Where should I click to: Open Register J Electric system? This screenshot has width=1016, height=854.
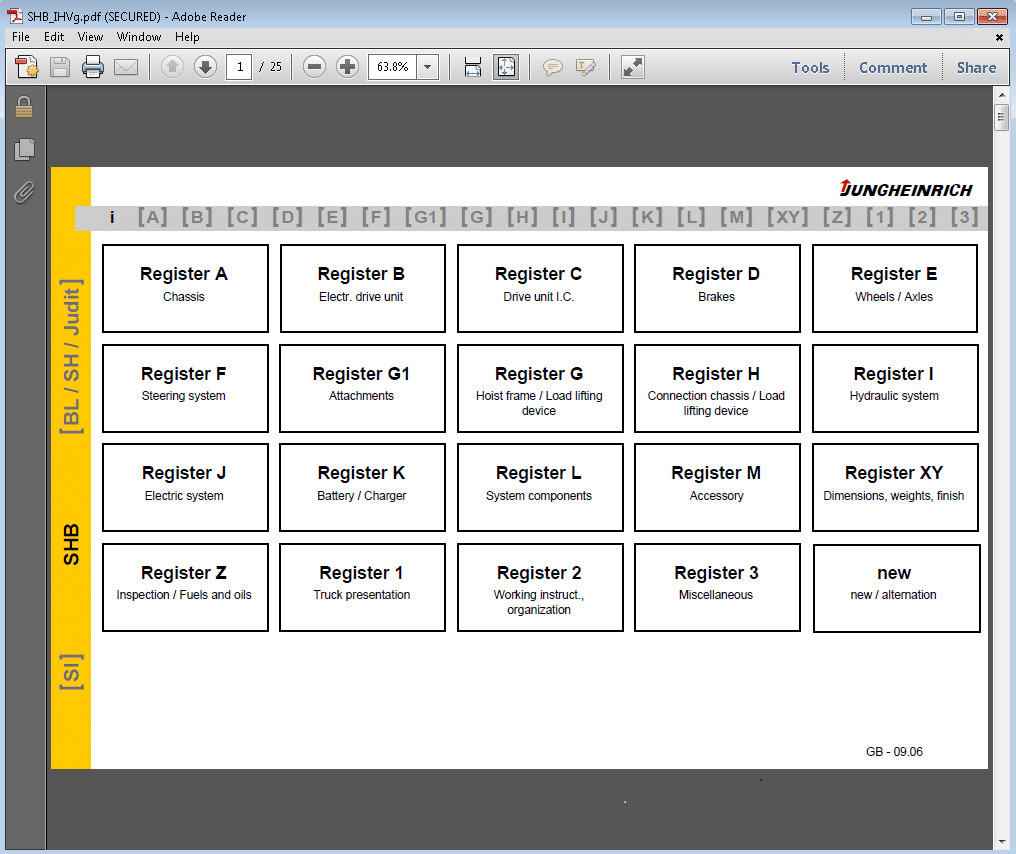[185, 487]
